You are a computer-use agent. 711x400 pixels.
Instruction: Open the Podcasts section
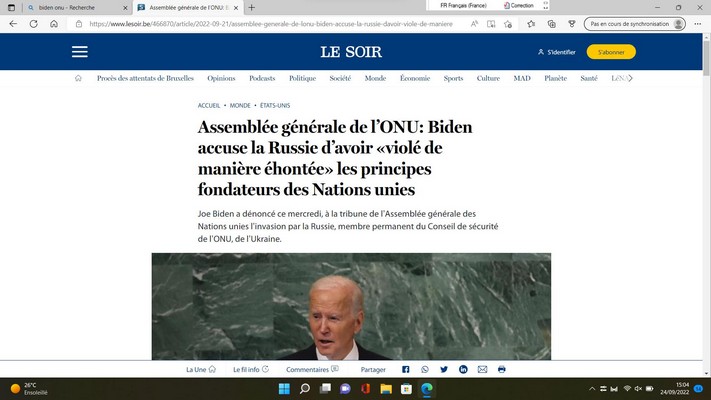click(262, 78)
